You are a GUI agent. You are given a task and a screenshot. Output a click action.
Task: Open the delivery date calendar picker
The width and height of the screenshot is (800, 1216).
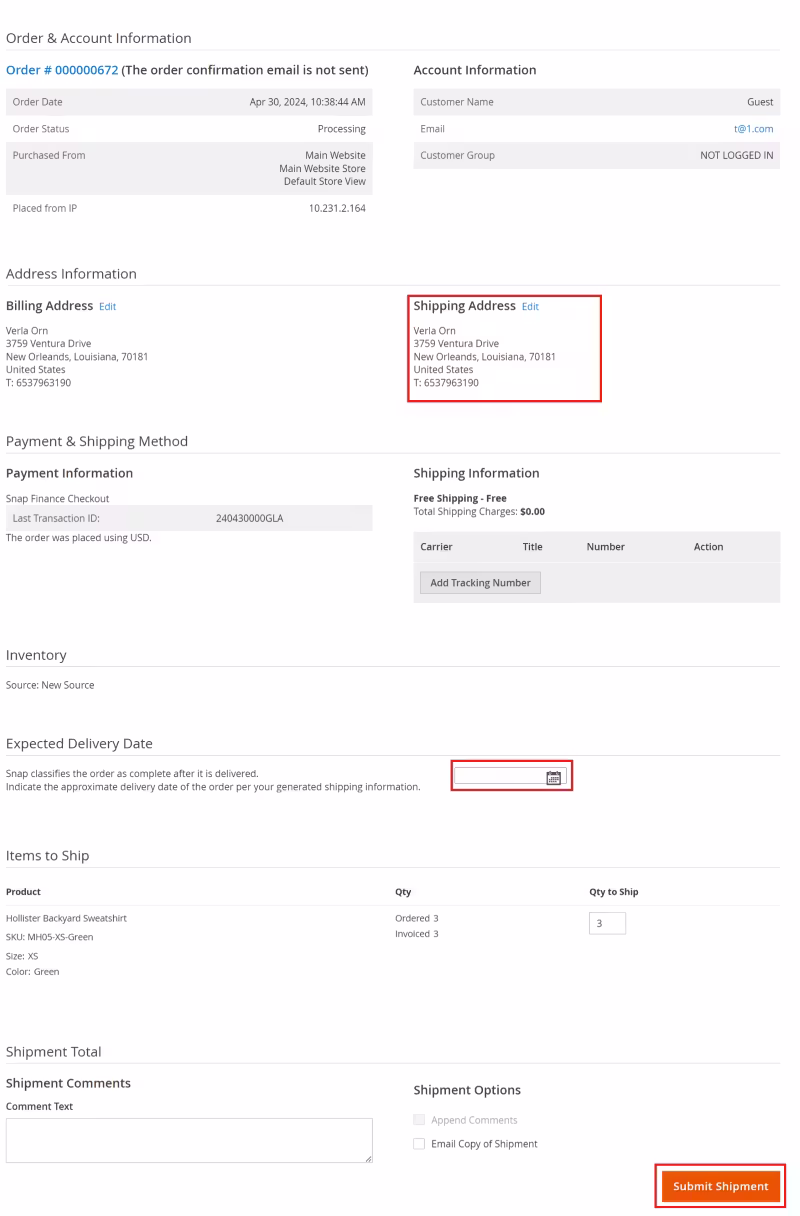coord(554,777)
